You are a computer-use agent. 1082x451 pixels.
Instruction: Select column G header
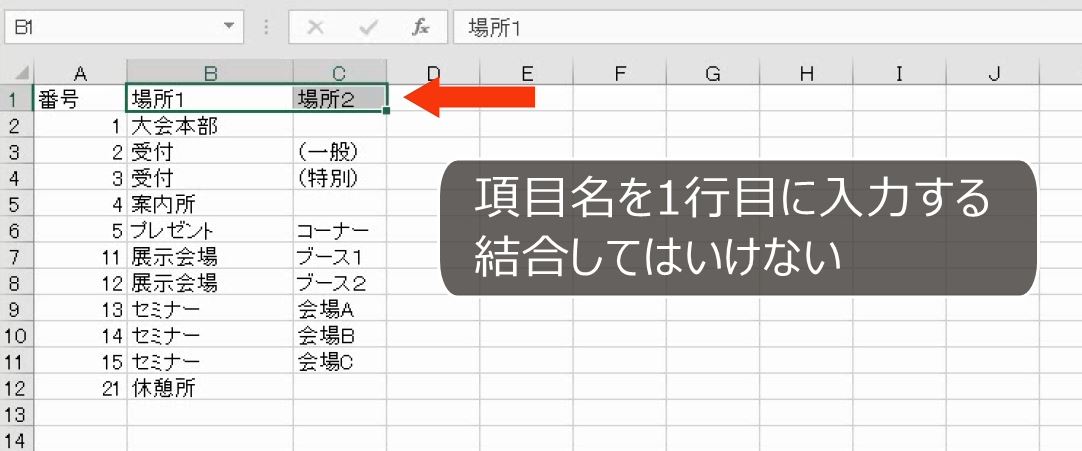click(x=713, y=72)
